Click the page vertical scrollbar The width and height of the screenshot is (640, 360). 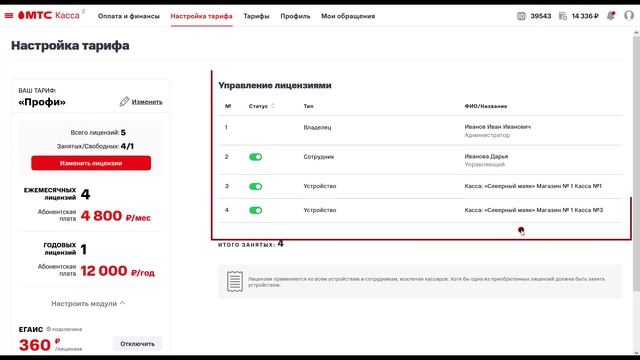click(636, 163)
